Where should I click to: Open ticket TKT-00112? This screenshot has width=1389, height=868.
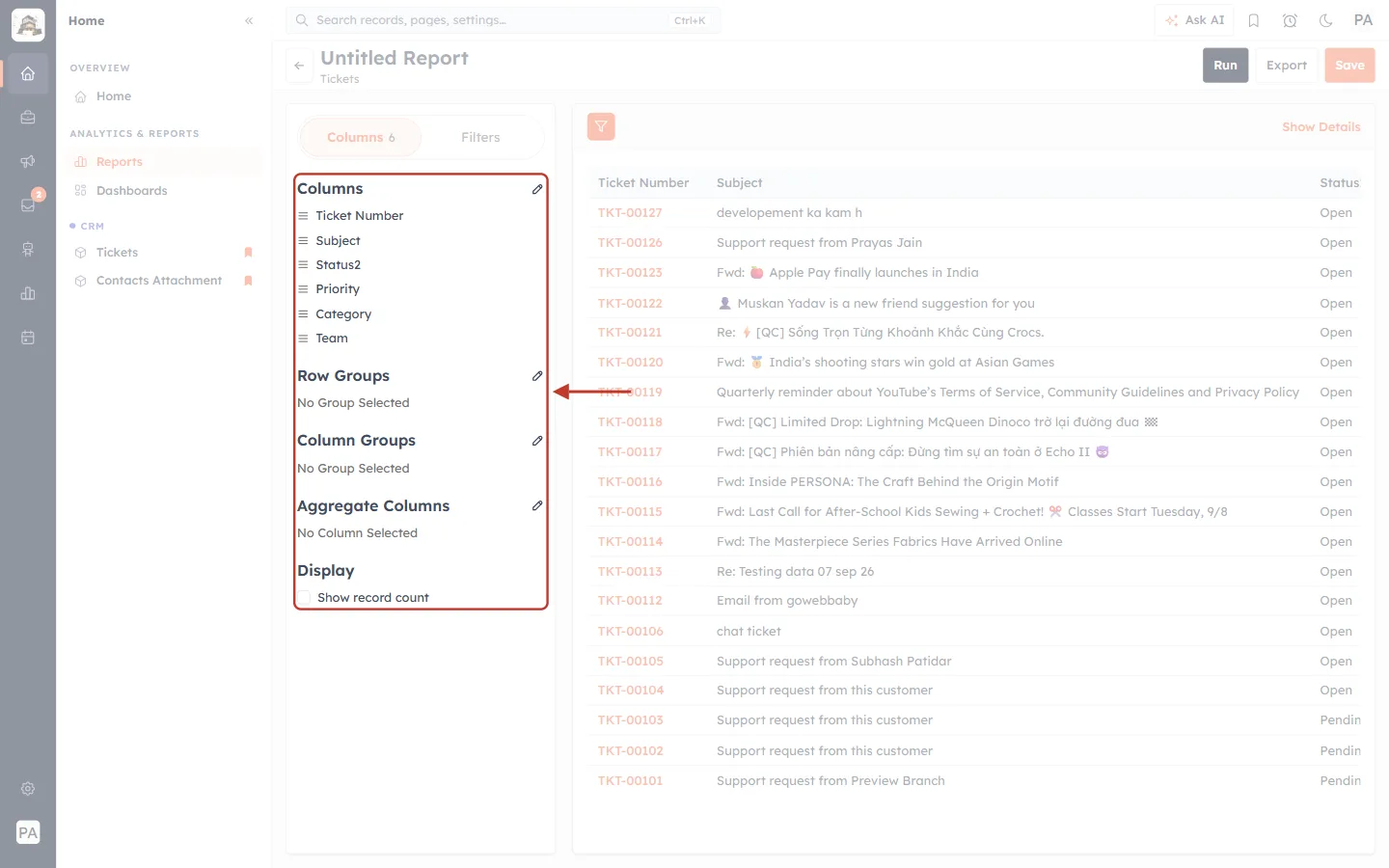click(630, 601)
